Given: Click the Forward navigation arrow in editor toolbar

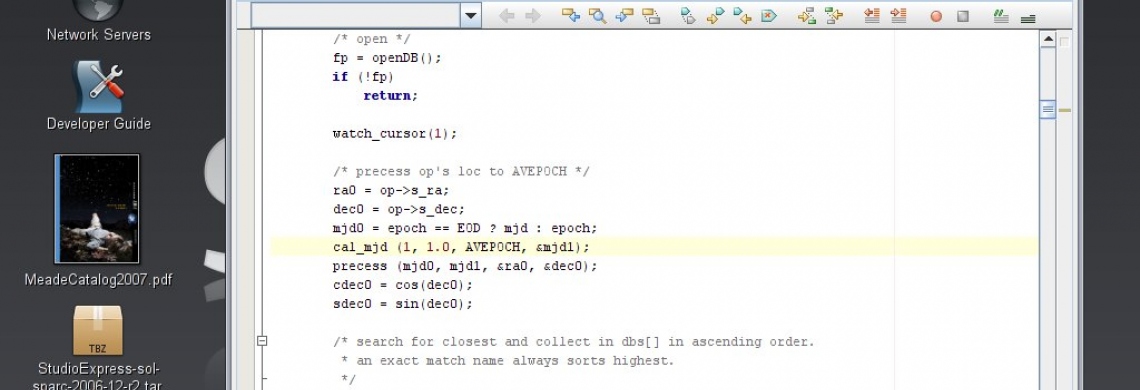Looking at the screenshot, I should click(x=533, y=16).
